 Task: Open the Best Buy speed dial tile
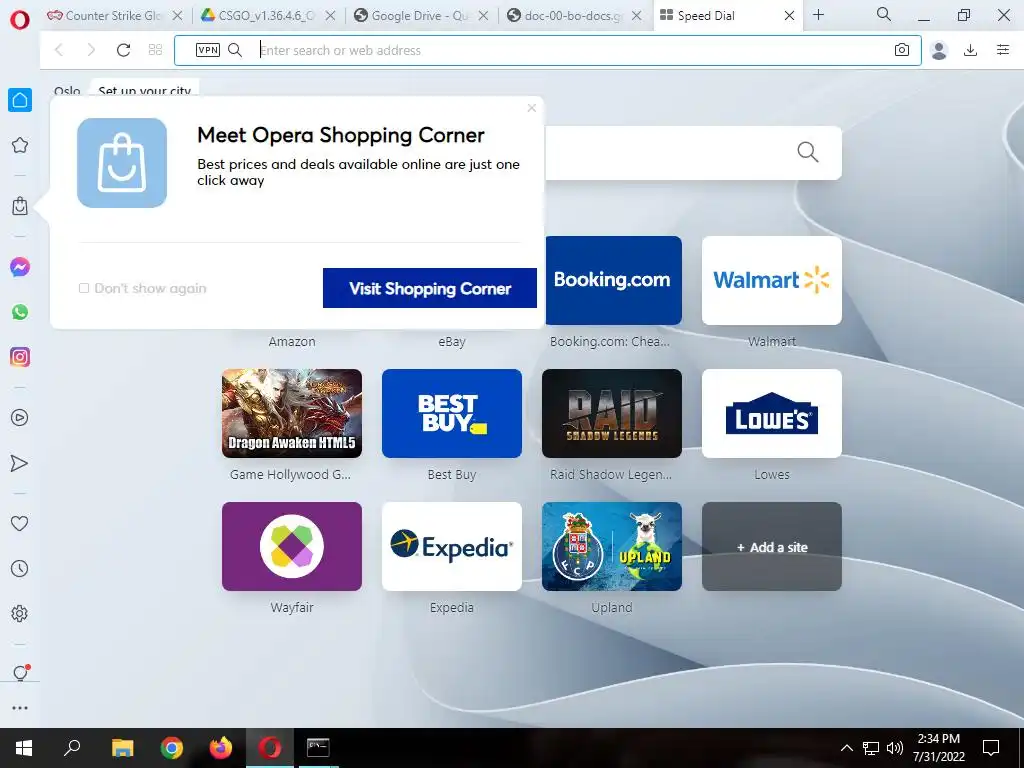click(452, 413)
